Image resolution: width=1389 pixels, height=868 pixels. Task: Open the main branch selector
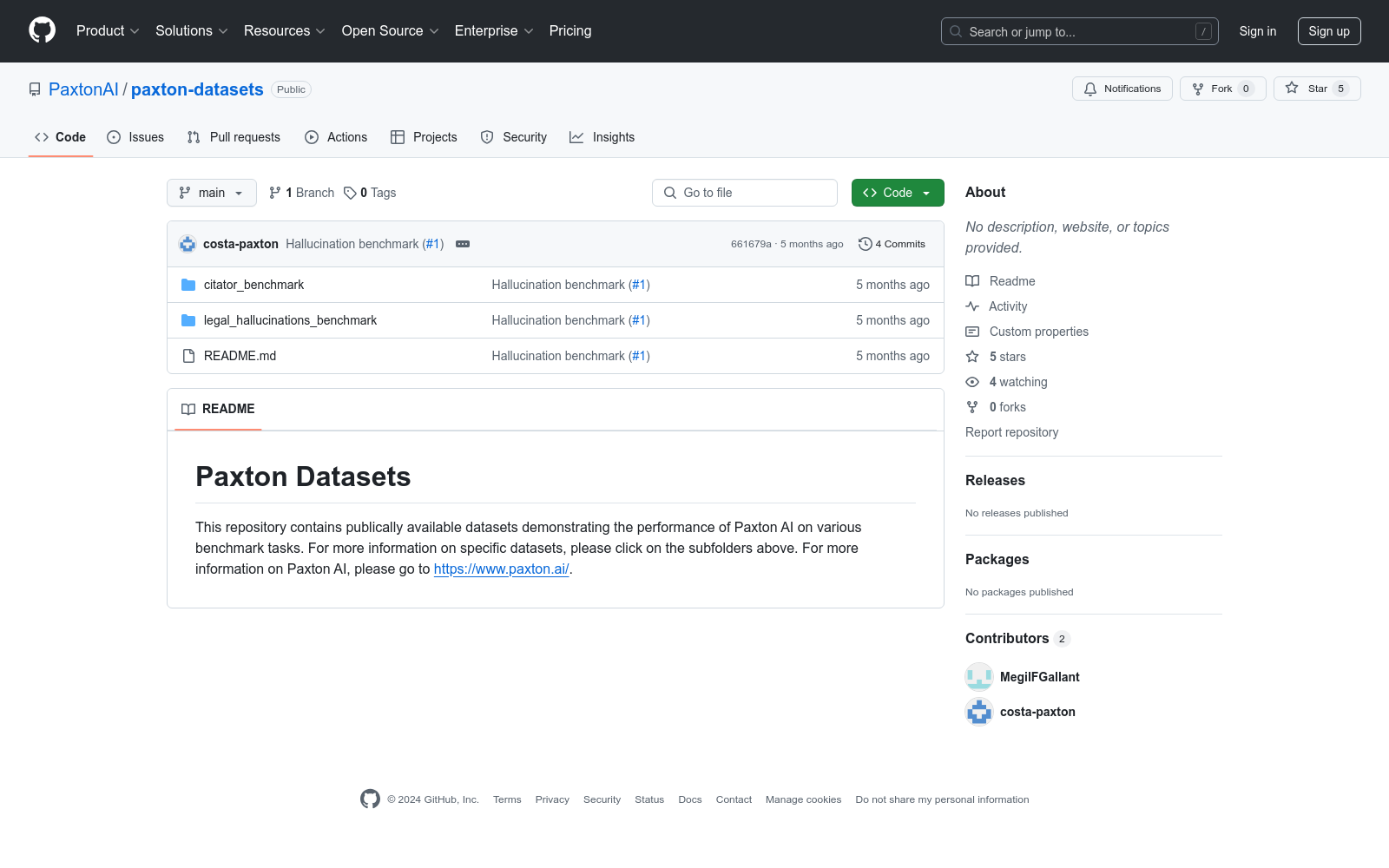212,193
